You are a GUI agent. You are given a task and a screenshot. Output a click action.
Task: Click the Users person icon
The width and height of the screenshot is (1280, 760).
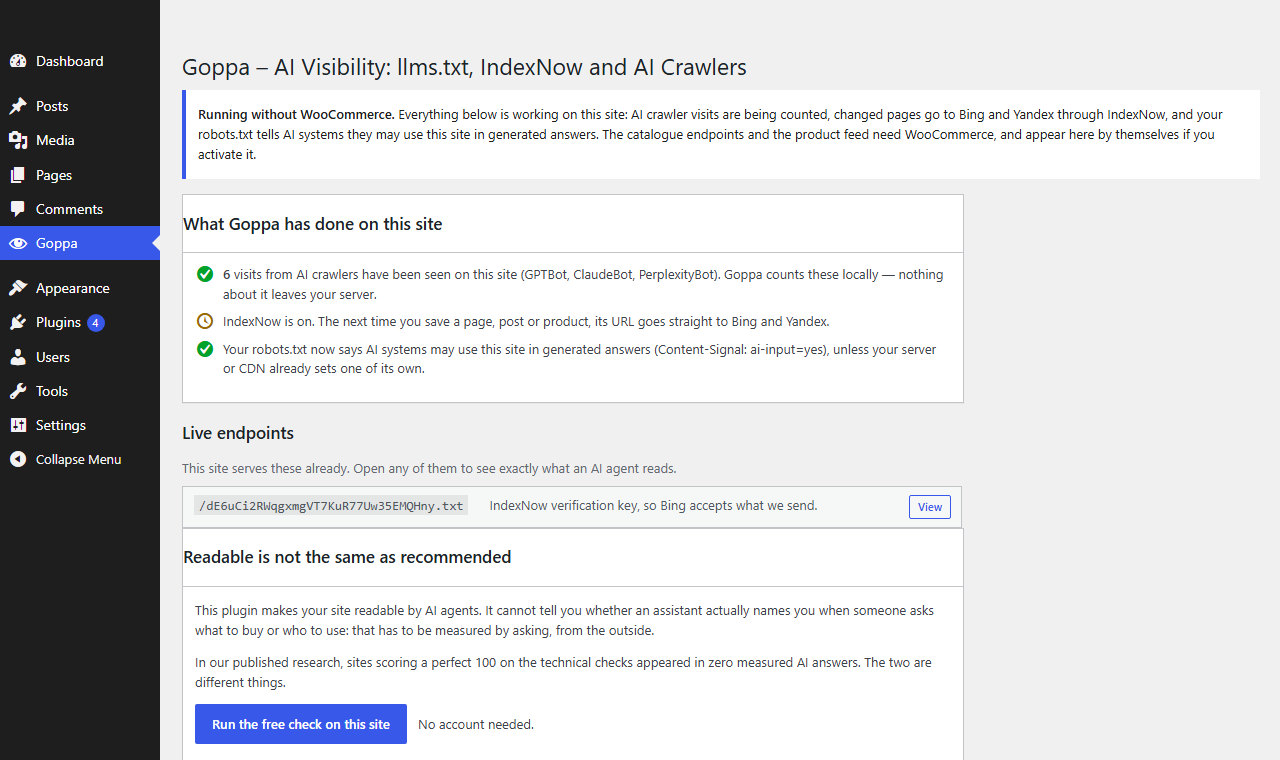click(18, 357)
